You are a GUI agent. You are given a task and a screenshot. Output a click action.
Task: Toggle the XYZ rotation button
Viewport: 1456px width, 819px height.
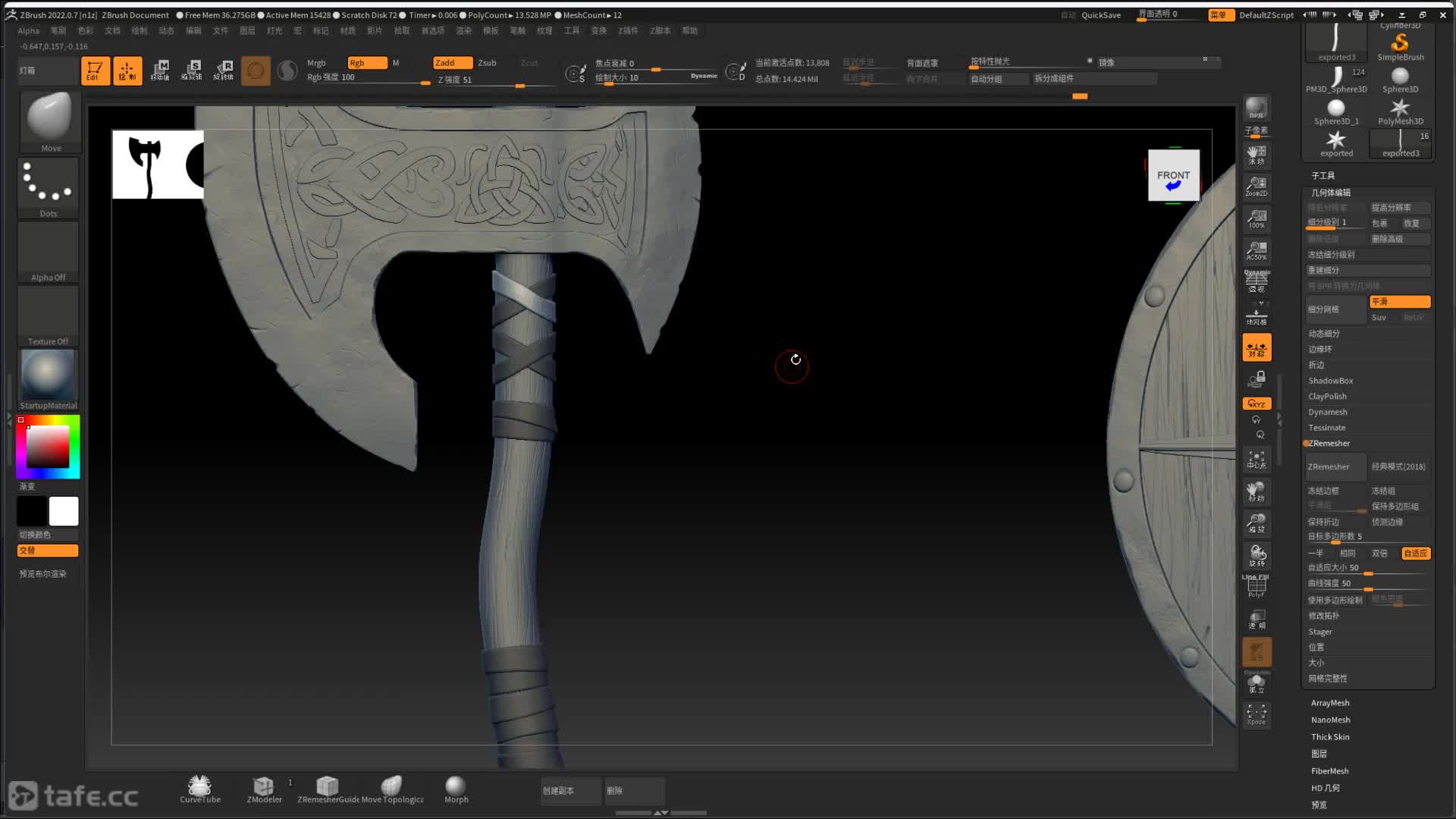tap(1257, 403)
